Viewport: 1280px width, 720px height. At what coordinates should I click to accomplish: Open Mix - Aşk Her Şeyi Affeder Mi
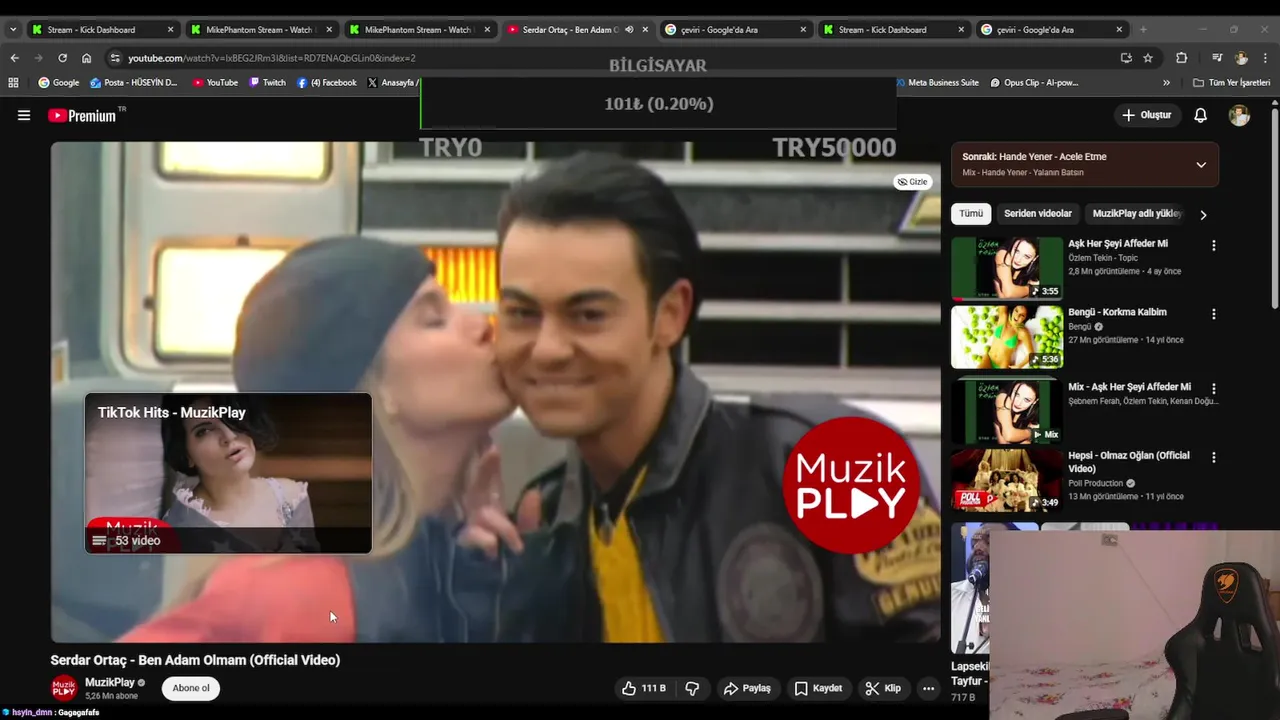pyautogui.click(x=1129, y=387)
